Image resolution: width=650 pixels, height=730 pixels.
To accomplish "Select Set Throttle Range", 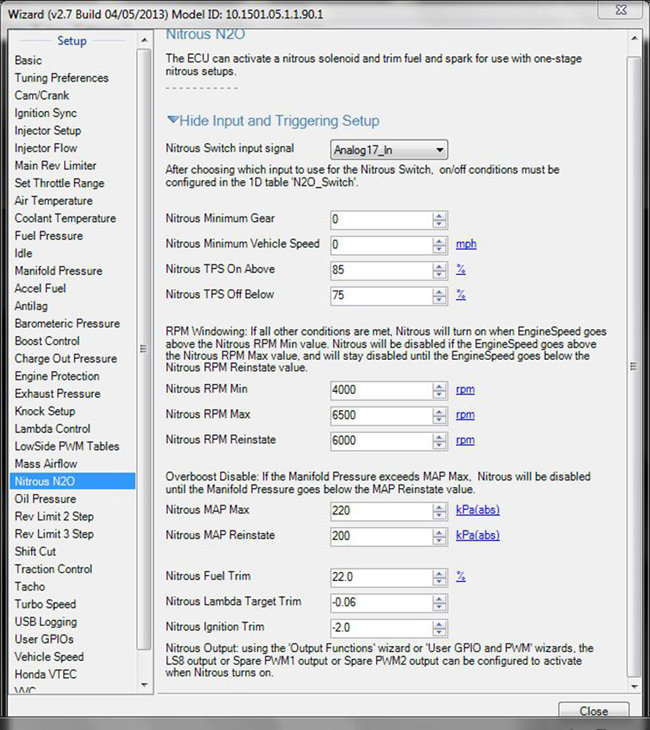I will click(x=59, y=183).
